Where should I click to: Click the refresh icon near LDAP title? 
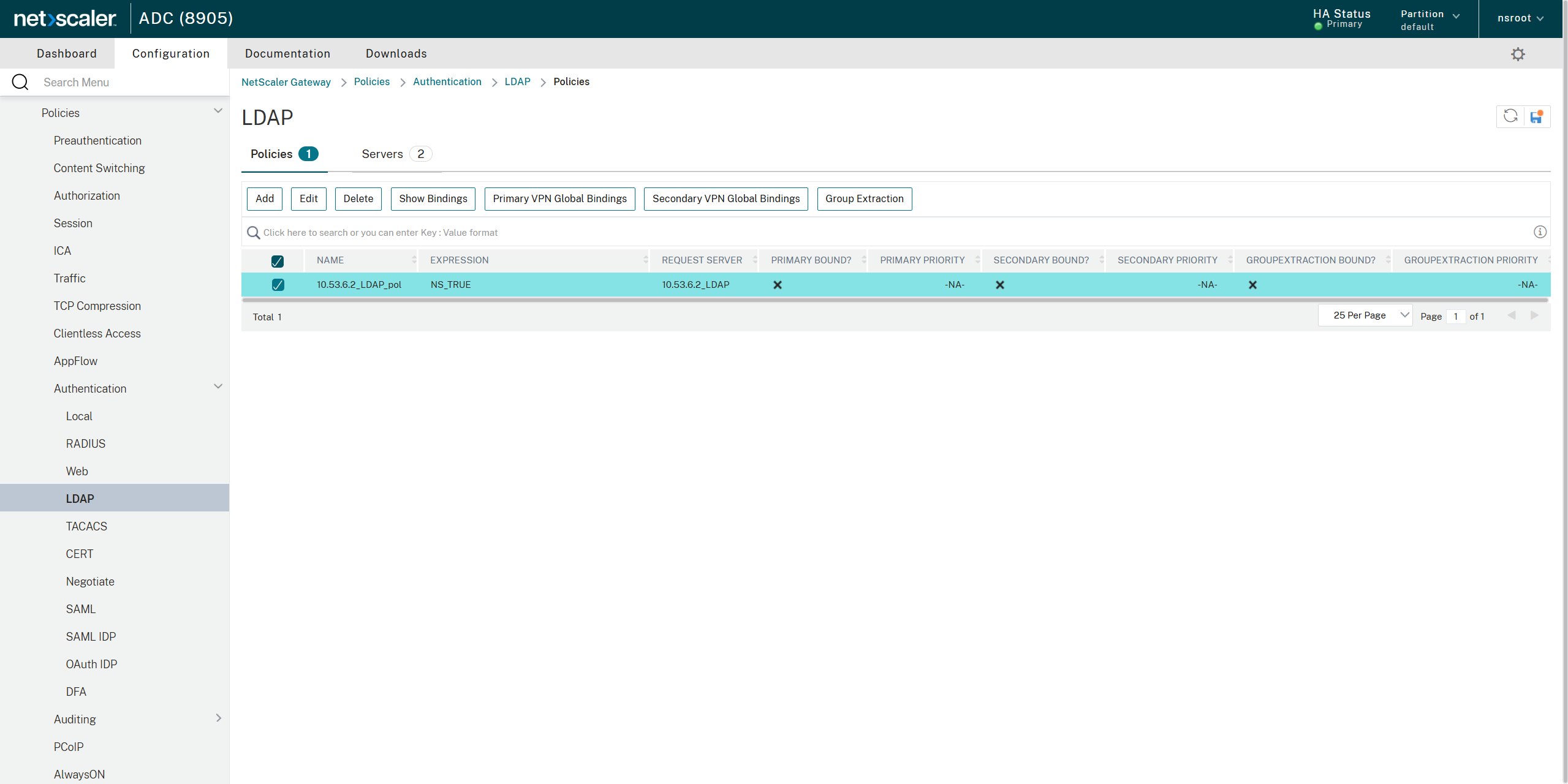pyautogui.click(x=1510, y=116)
